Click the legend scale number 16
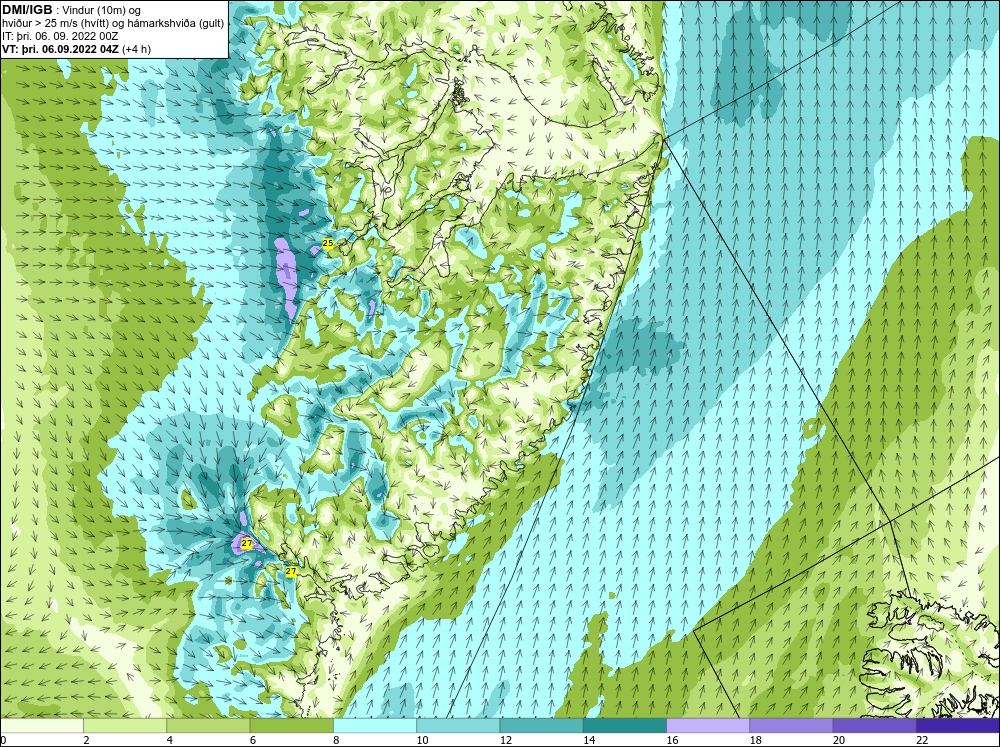Image resolution: width=1000 pixels, height=747 pixels. pos(672,740)
